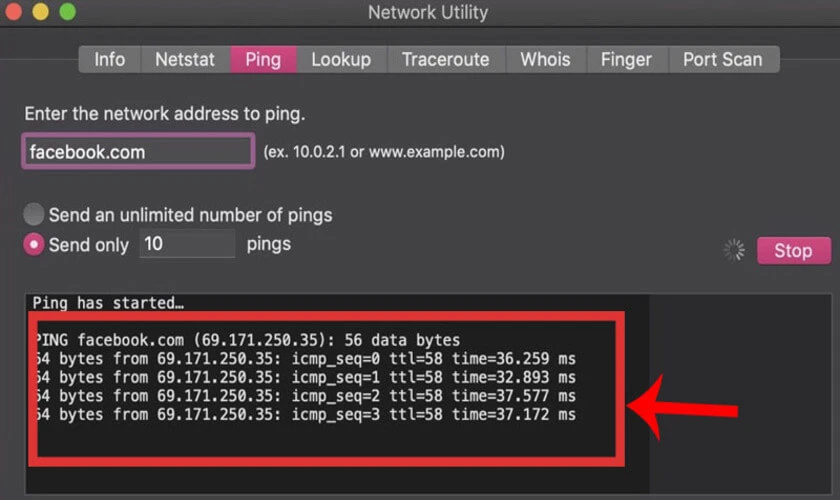Viewport: 840px width, 500px height.
Task: Zoom the window with green button
Action: (x=68, y=11)
